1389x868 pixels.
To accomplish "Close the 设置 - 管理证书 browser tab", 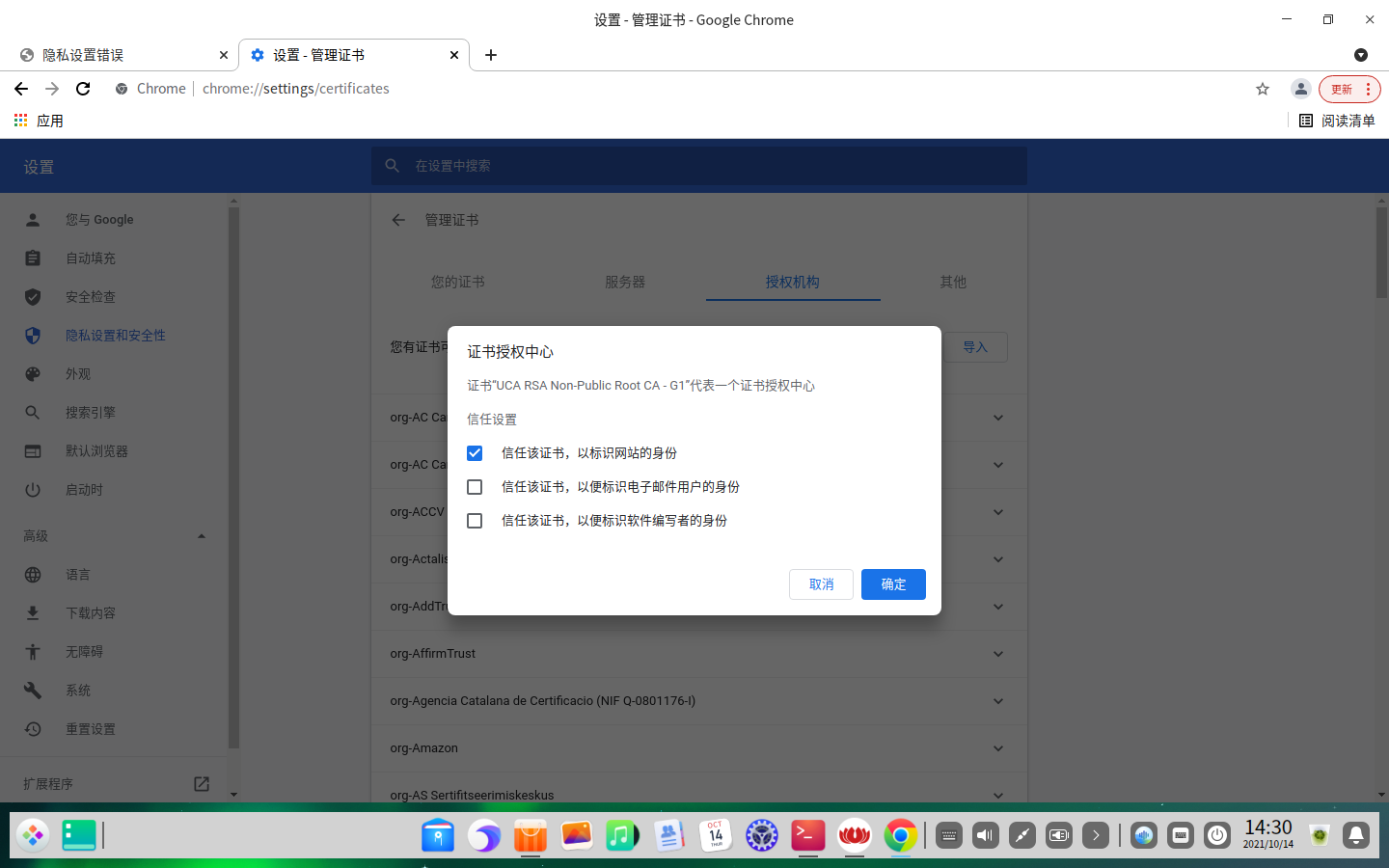I will point(454,55).
